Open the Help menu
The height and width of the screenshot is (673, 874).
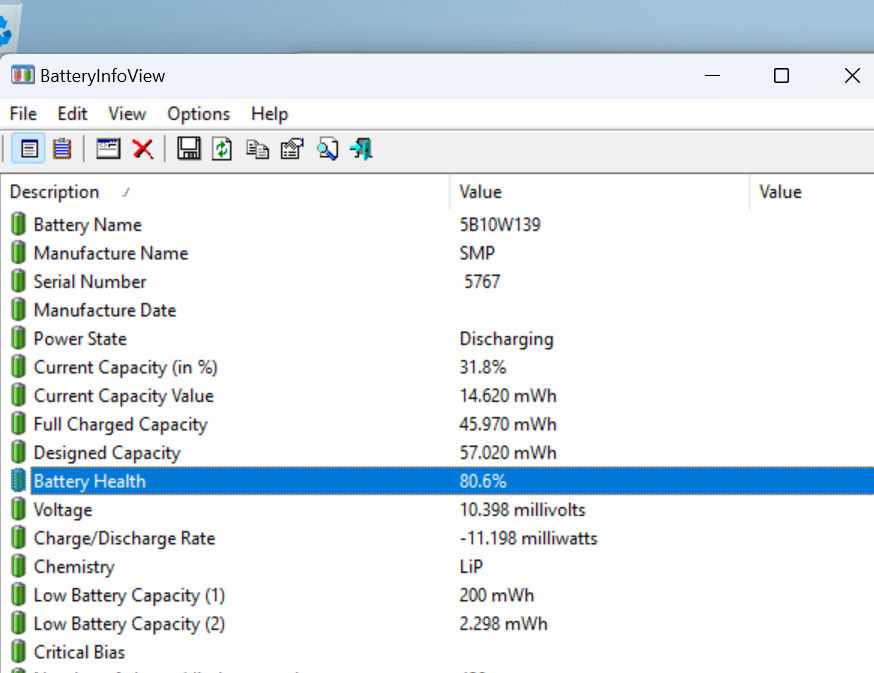click(270, 114)
